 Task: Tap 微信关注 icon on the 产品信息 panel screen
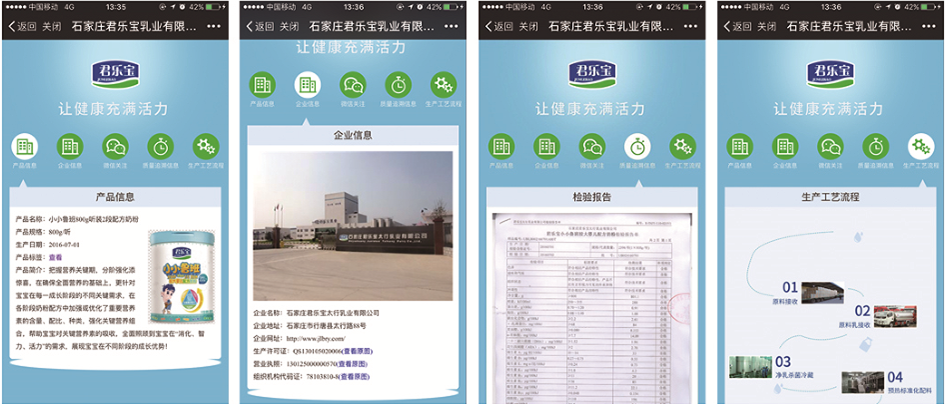tap(115, 146)
